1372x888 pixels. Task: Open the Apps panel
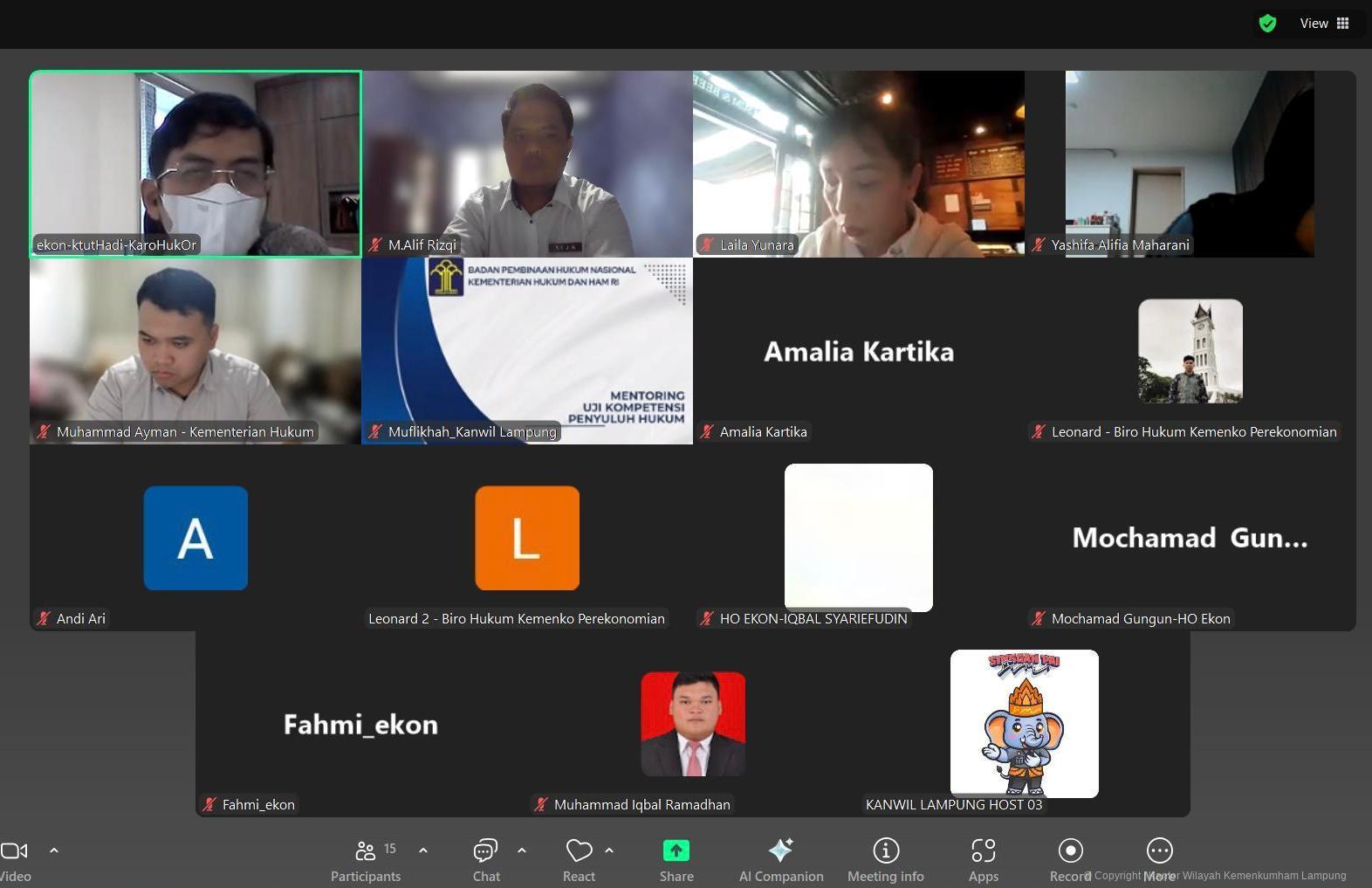point(984,850)
